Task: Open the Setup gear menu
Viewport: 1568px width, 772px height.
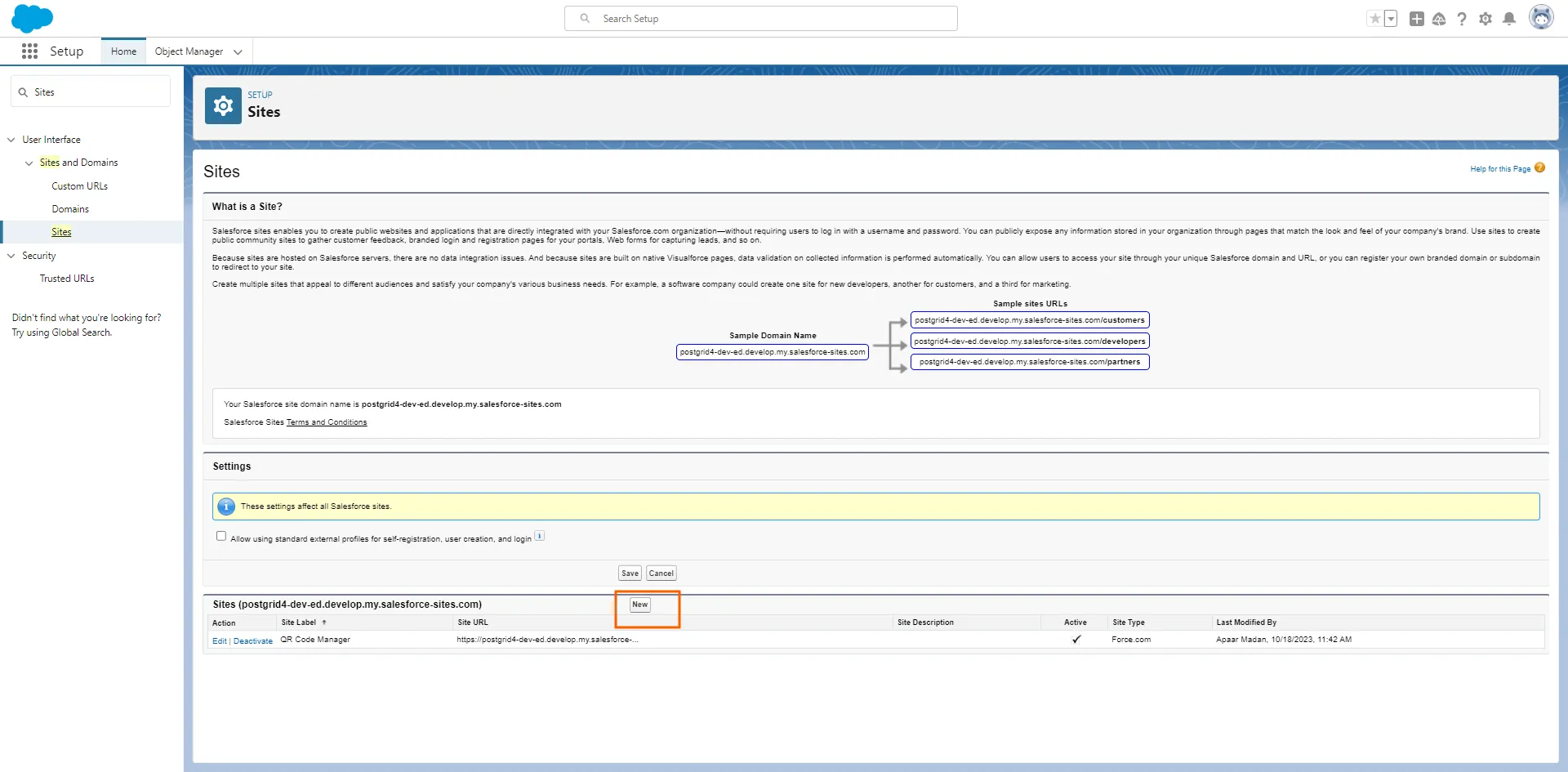Action: coord(1486,19)
